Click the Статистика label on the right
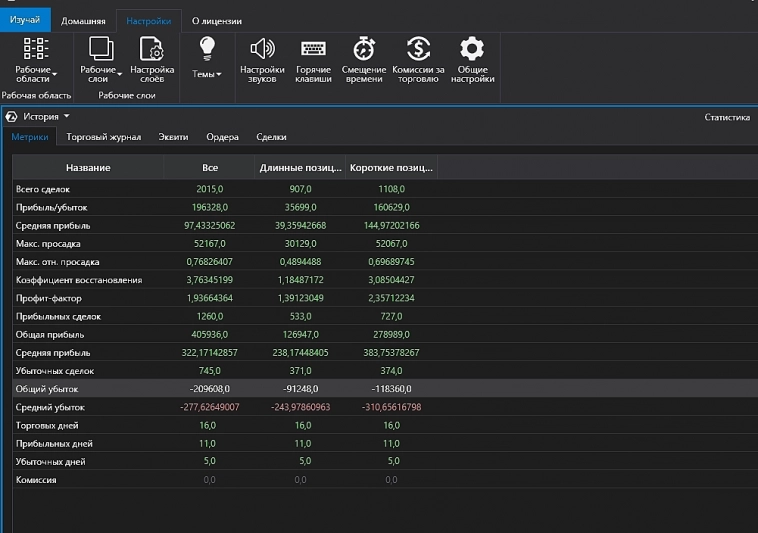Screen dimensions: 758x533 click(726, 117)
